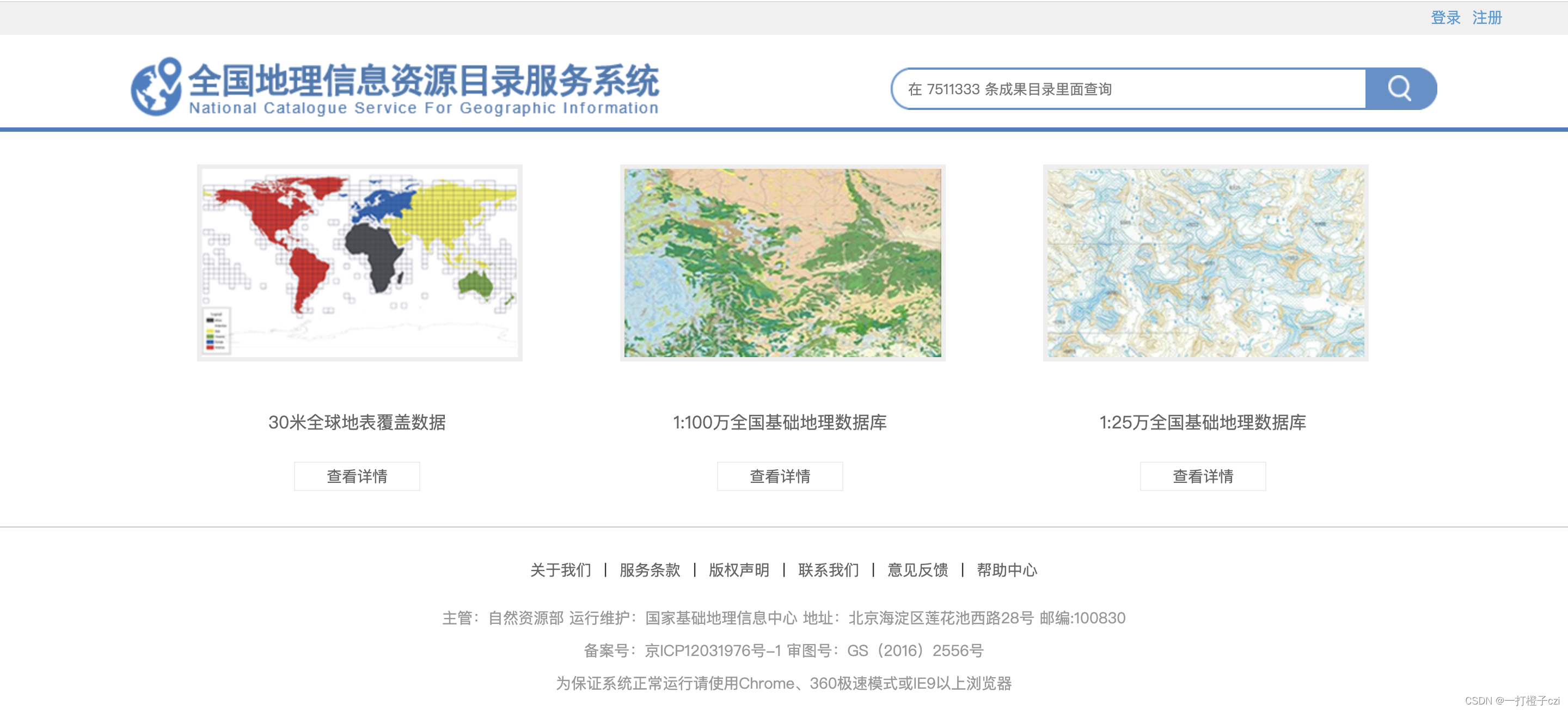This screenshot has width=1568, height=711.
Task: Open 意见反馈 feedback link
Action: pyautogui.click(x=917, y=570)
